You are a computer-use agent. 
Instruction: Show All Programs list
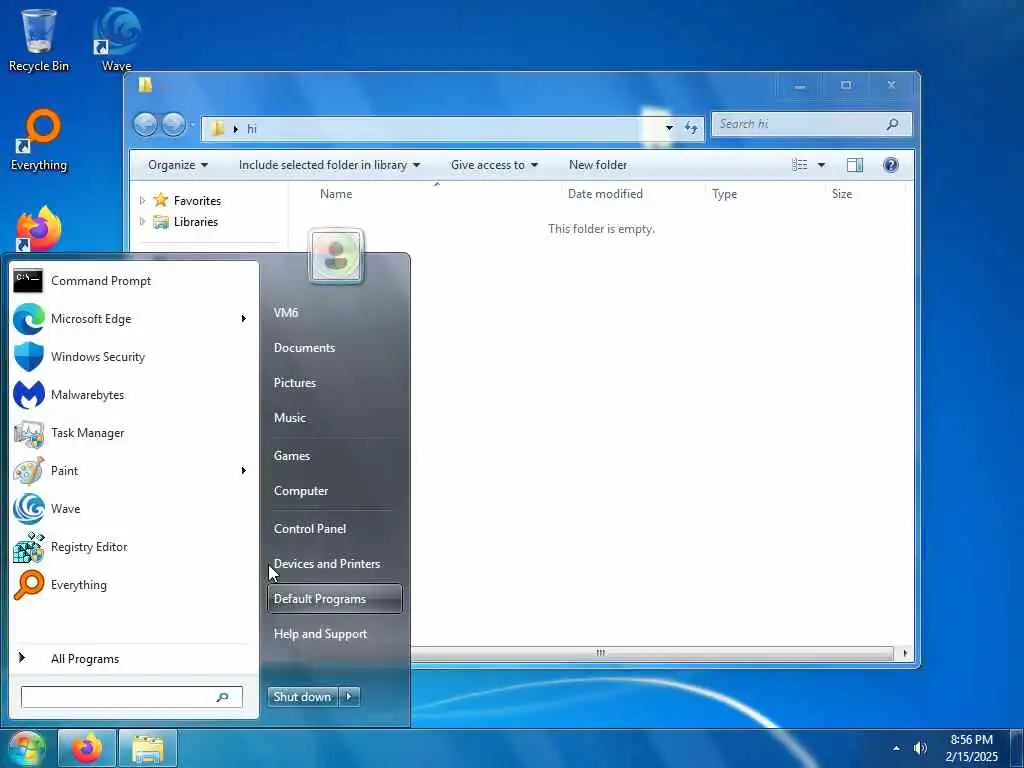tap(133, 659)
